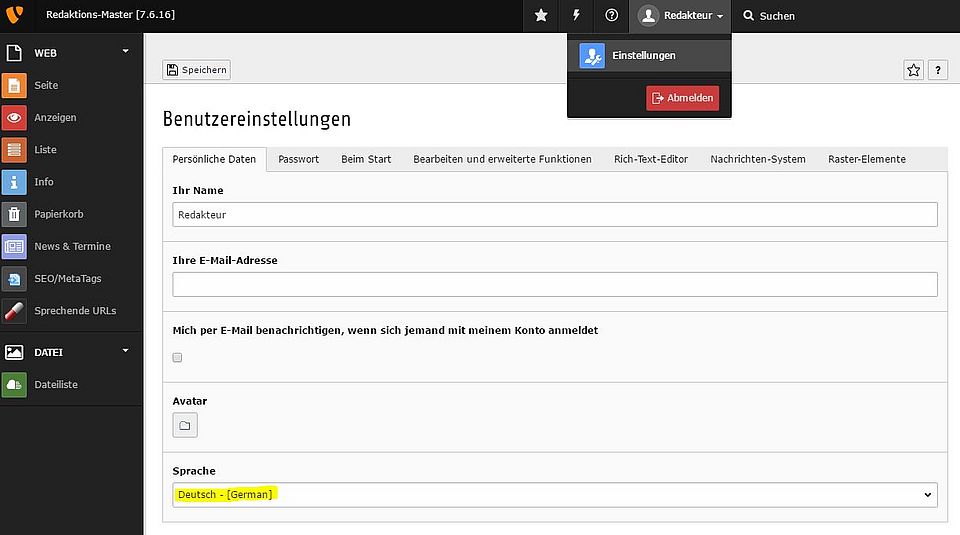Switch to the Passwort tab

[298, 159]
